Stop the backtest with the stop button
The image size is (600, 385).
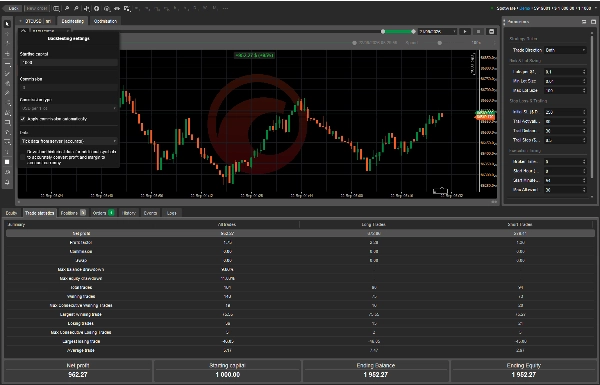click(478, 31)
